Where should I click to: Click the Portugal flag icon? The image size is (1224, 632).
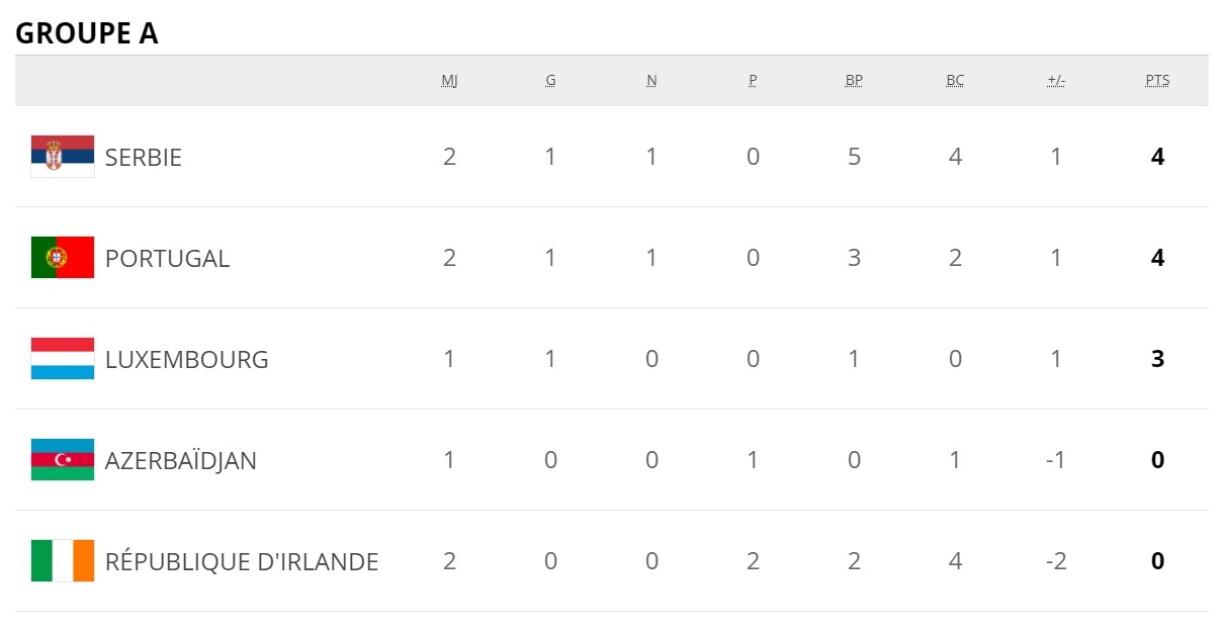(x=62, y=258)
